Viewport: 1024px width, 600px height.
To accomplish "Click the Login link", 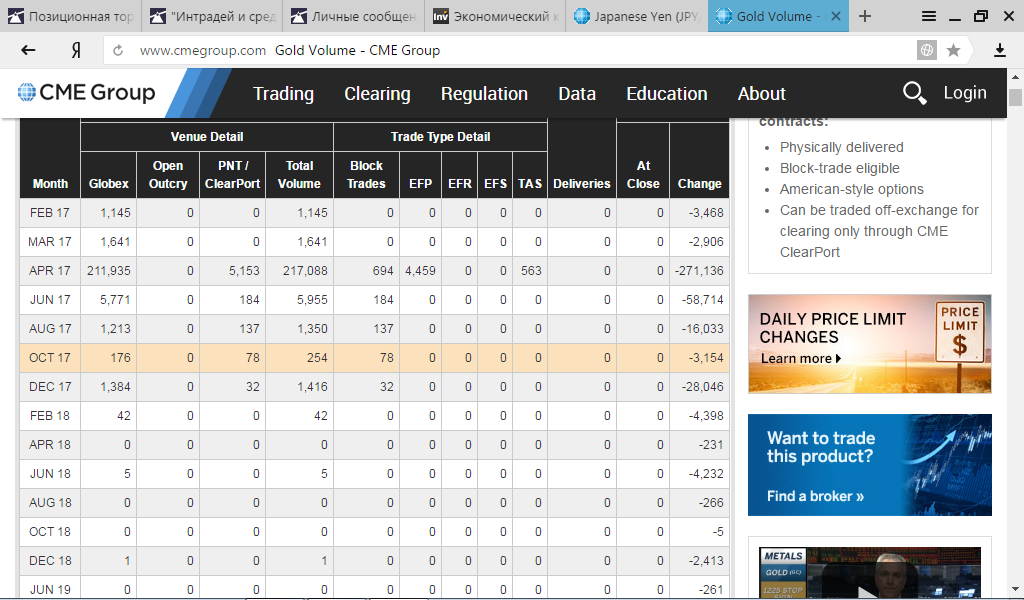I will pos(965,93).
